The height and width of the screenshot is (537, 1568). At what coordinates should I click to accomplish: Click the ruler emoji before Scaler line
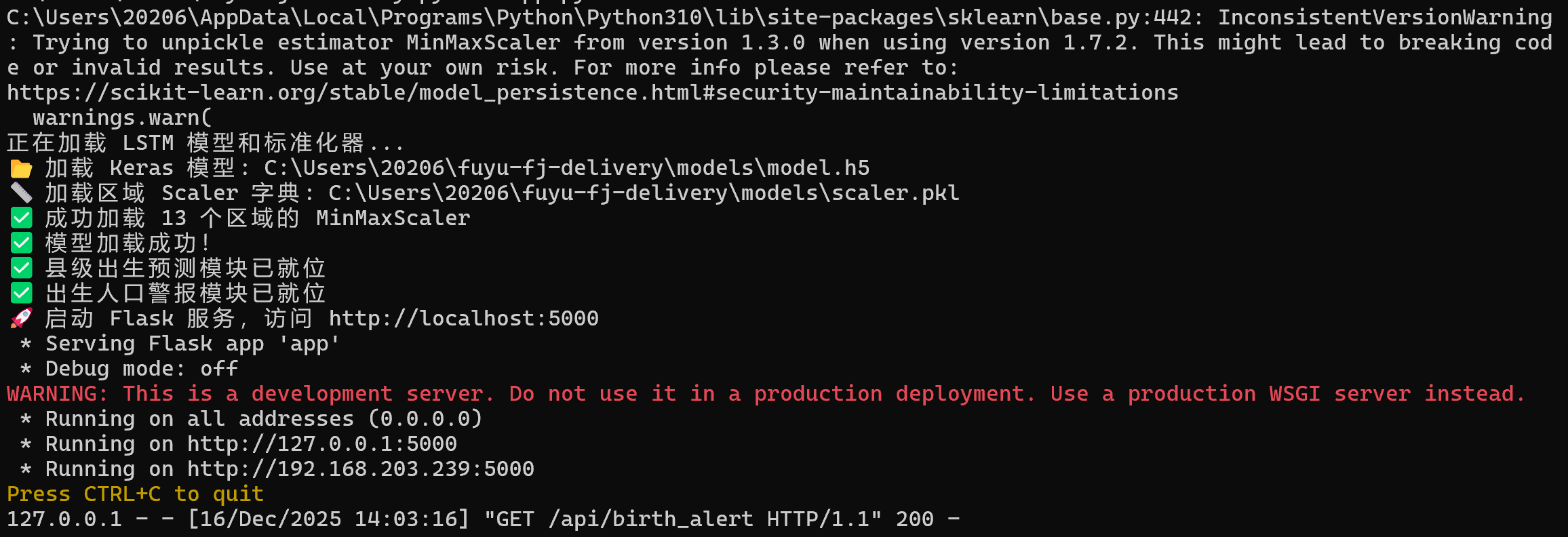click(x=21, y=193)
